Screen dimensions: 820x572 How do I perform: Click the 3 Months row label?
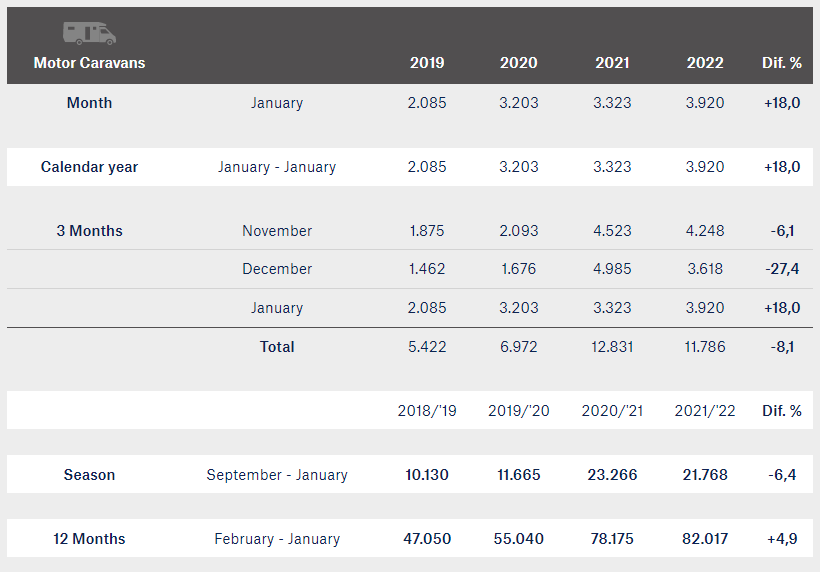[89, 231]
